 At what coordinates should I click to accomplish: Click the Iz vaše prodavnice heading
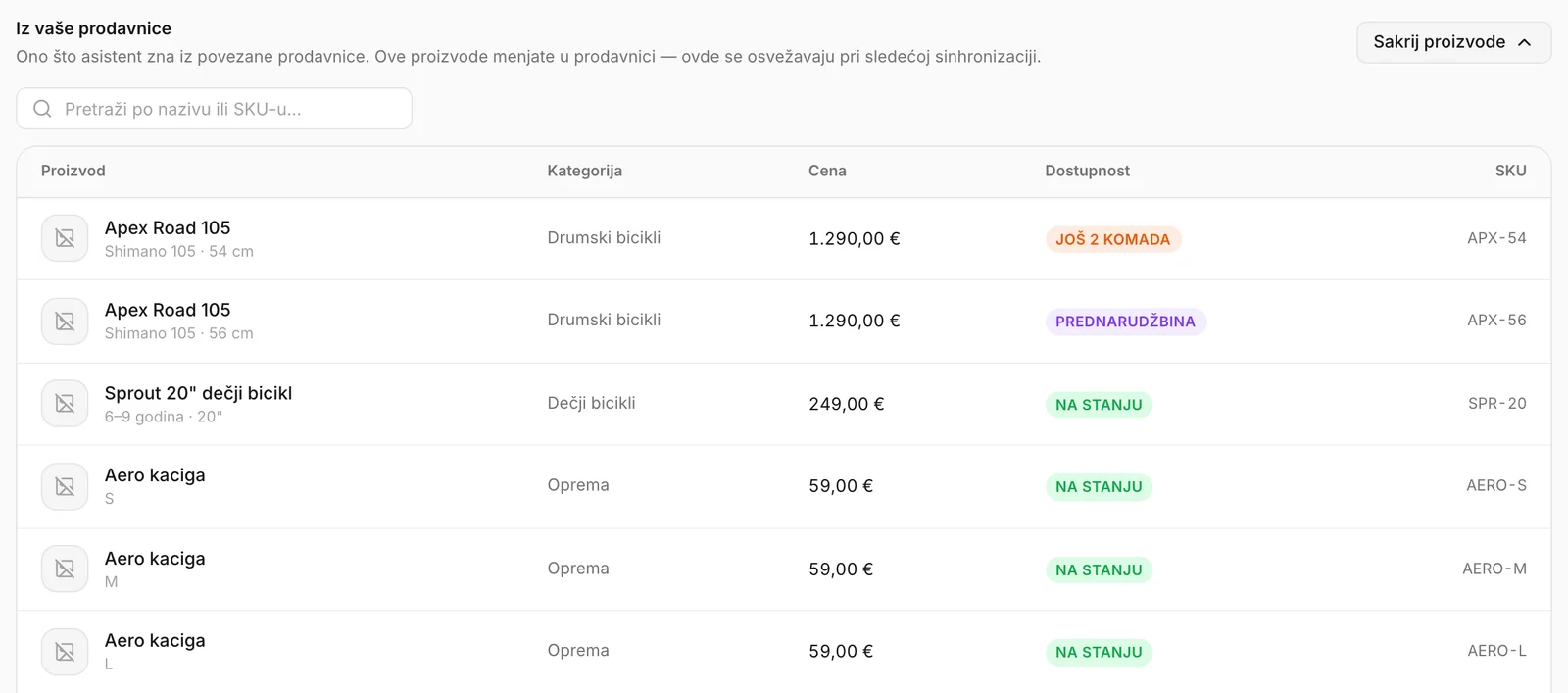coord(93,28)
